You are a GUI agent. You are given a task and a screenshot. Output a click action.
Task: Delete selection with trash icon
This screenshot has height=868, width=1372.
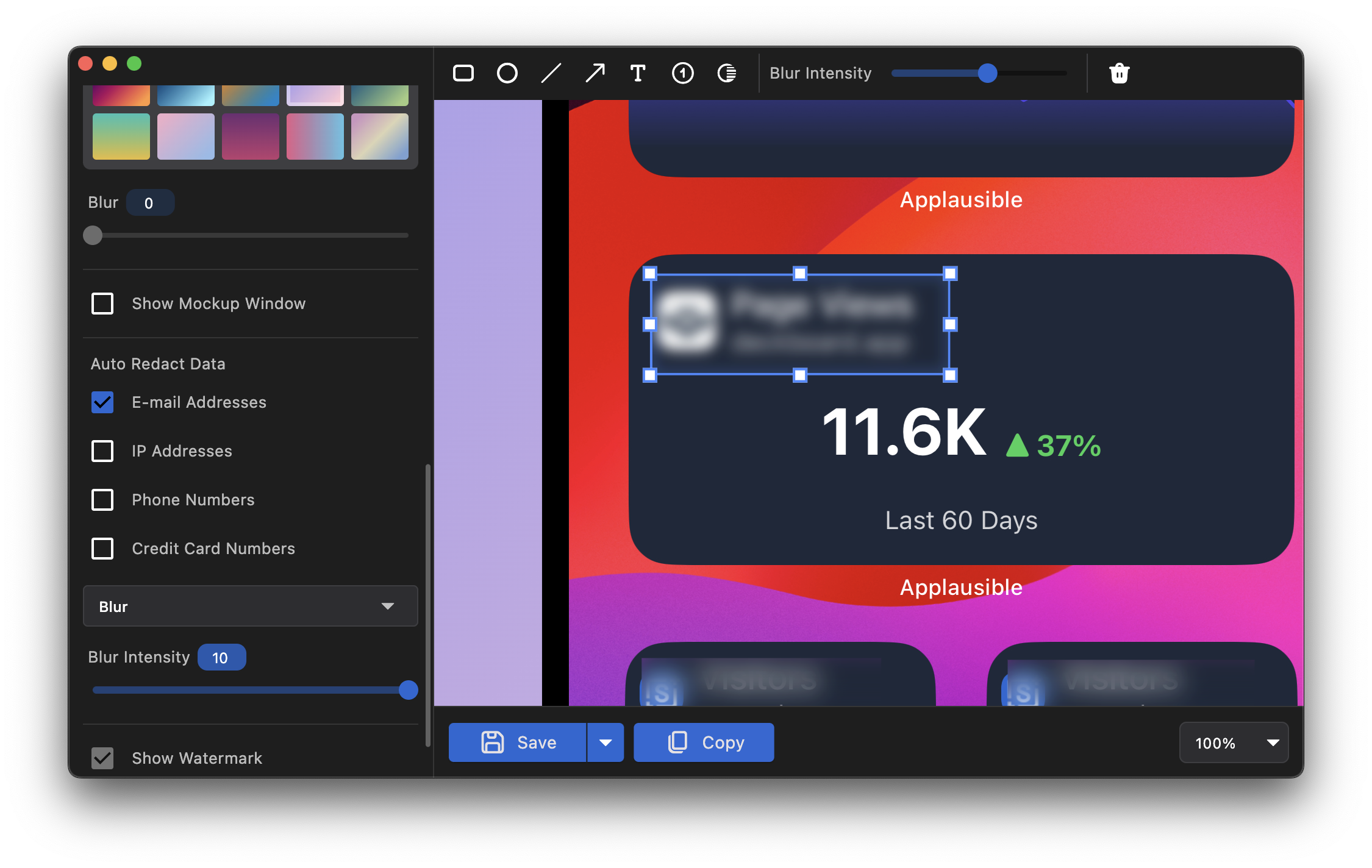point(1119,73)
